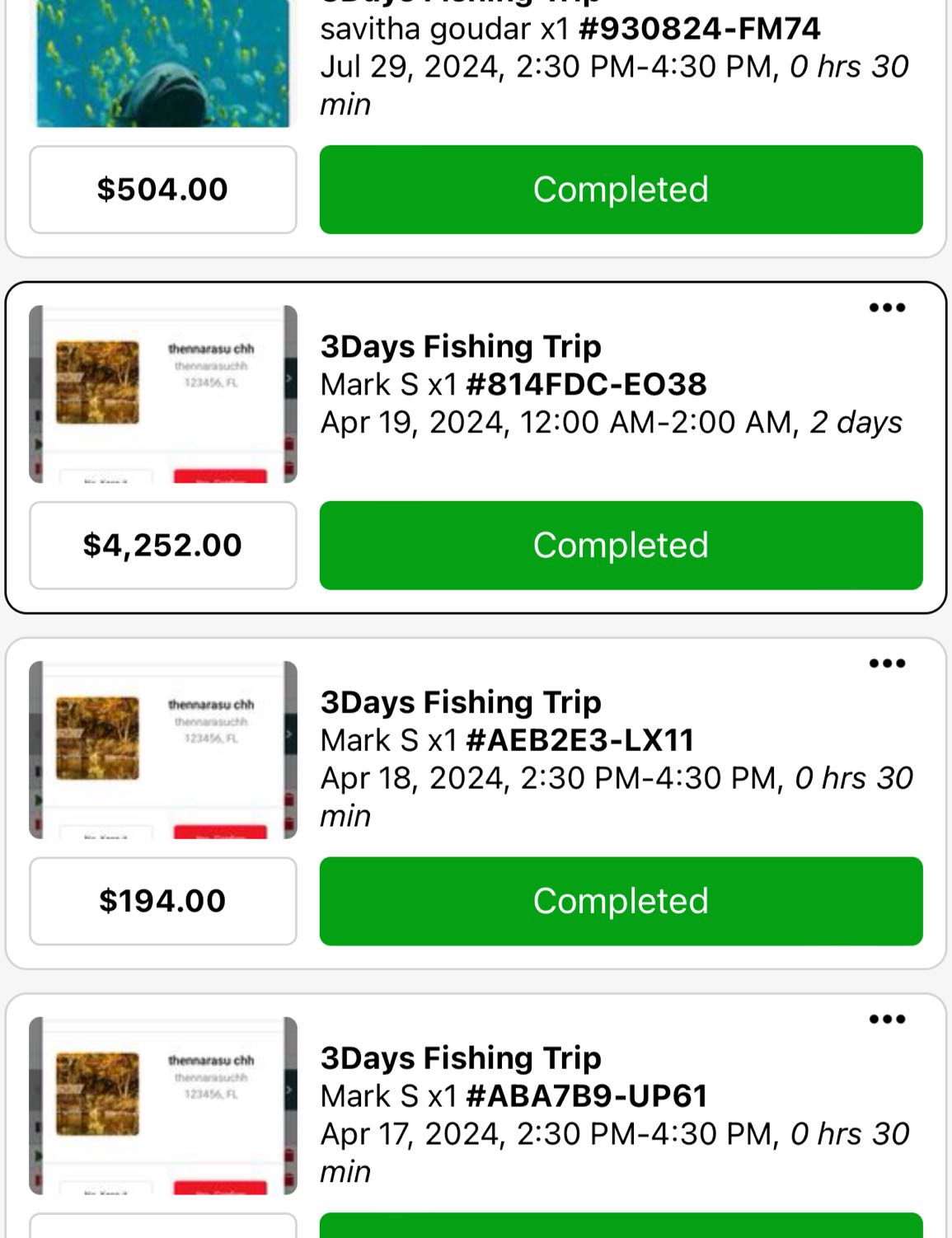The height and width of the screenshot is (1238, 952).
Task: Open more options for booking #AEB2E3-LX11
Action: coord(887,664)
